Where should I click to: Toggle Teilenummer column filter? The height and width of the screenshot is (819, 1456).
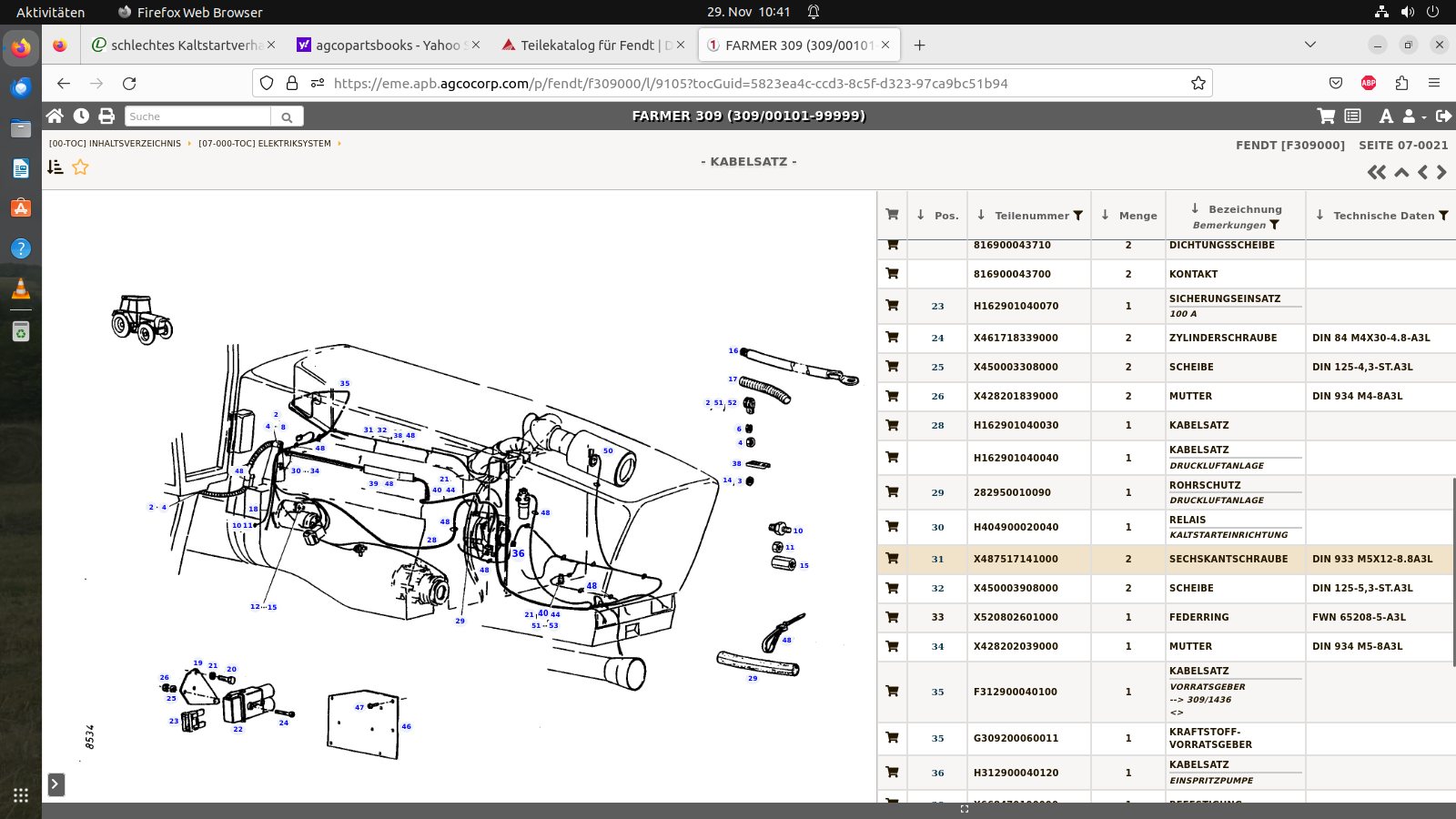coord(1078,216)
